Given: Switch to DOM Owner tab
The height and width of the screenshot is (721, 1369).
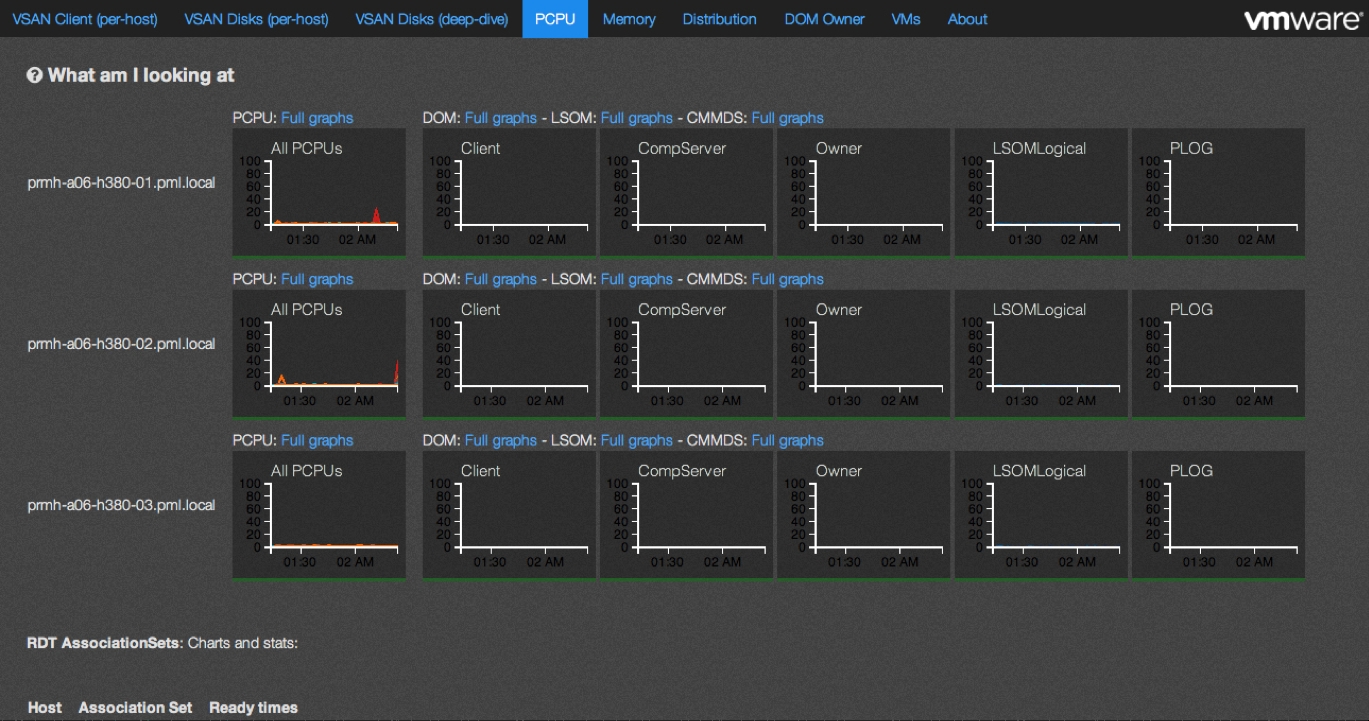Looking at the screenshot, I should (x=824, y=19).
